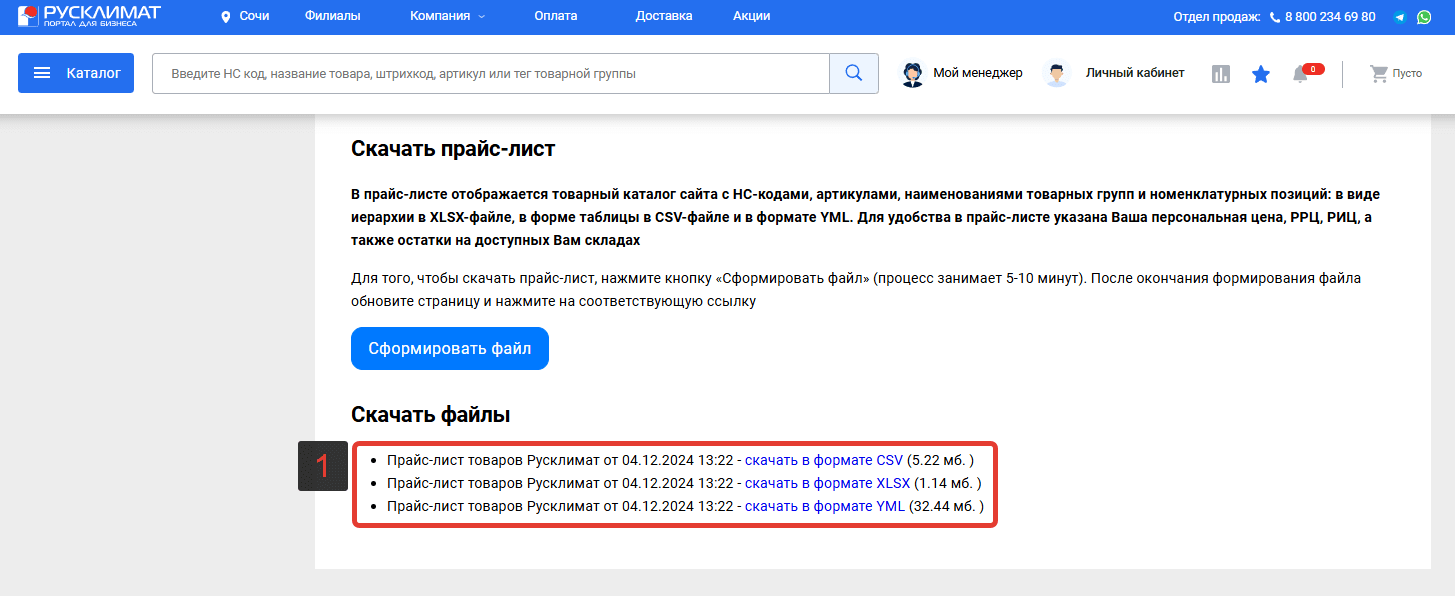This screenshot has height=596, width=1455.
Task: Open notifications bell icon
Action: point(1300,74)
